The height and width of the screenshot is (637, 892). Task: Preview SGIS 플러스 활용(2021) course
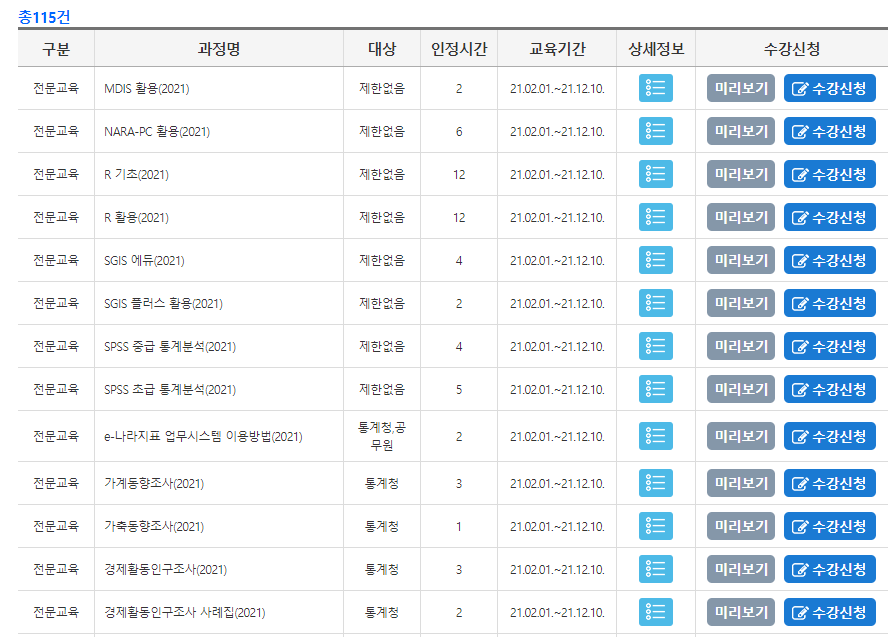tap(741, 303)
